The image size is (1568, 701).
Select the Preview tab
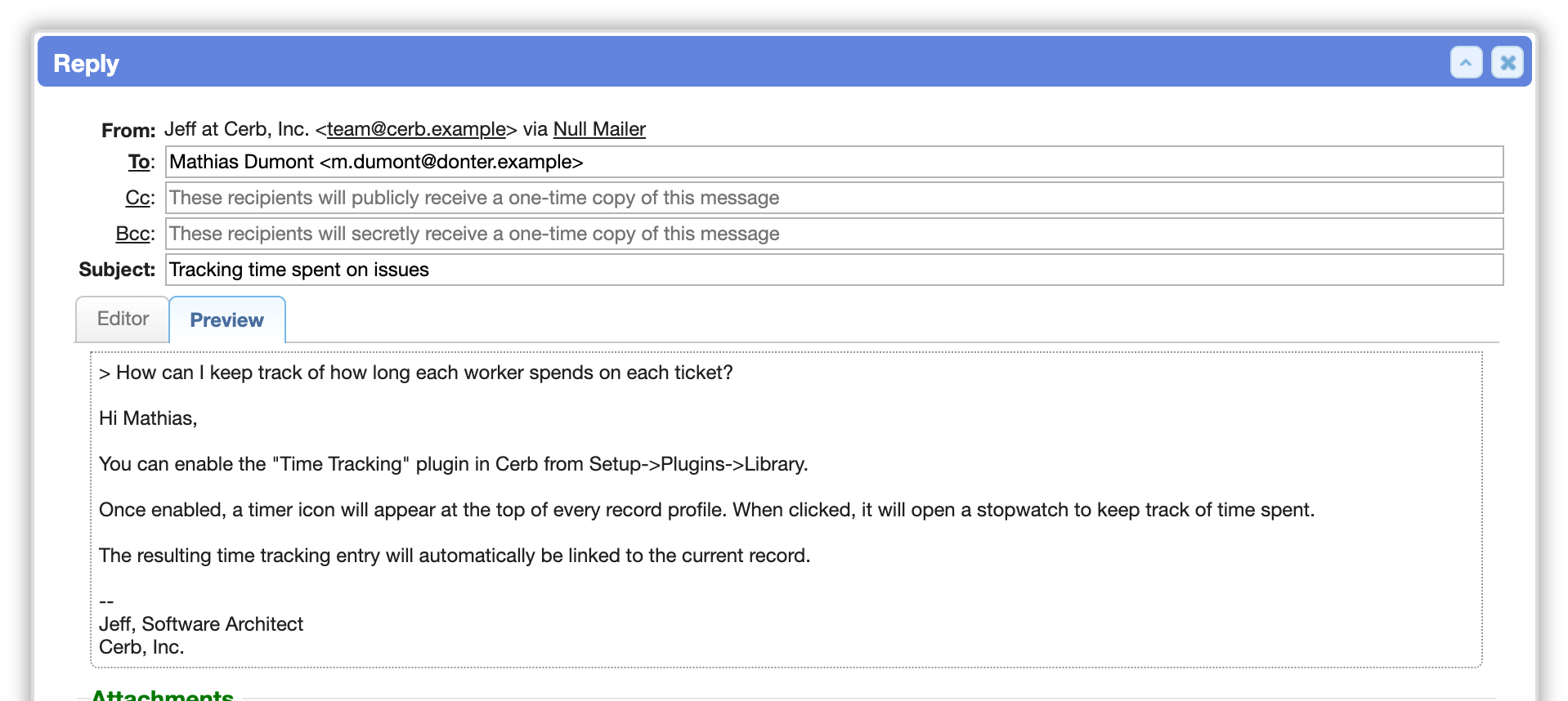226,319
